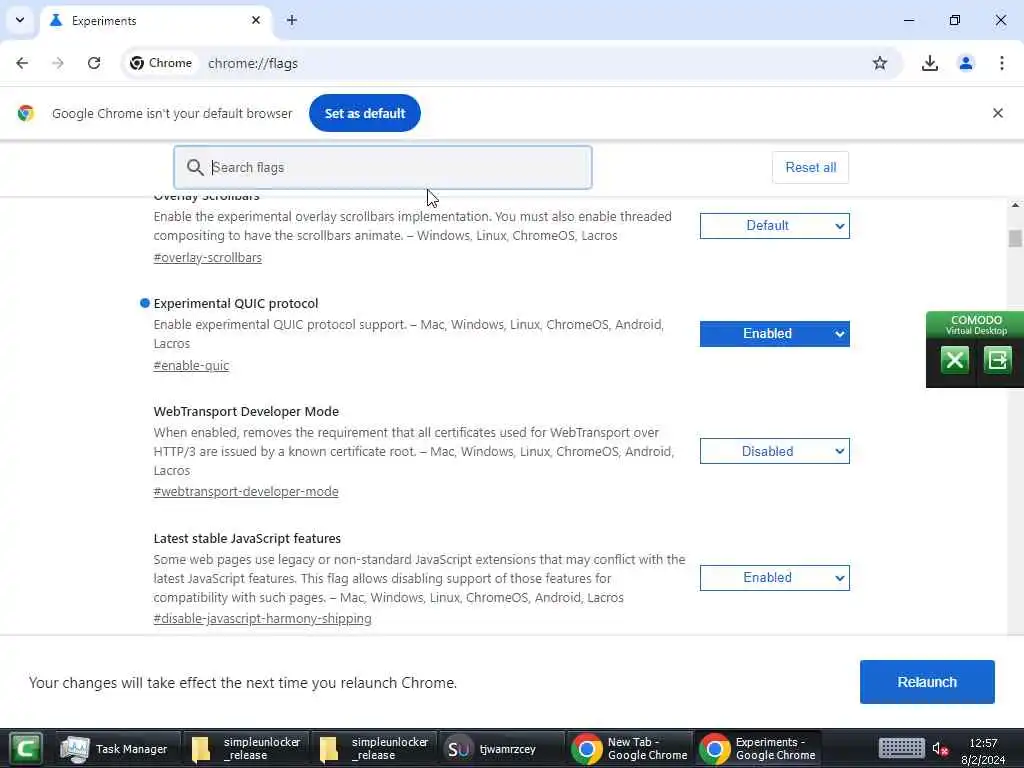Open the Experimental QUIC protocol Enabled dropdown

pos(775,334)
